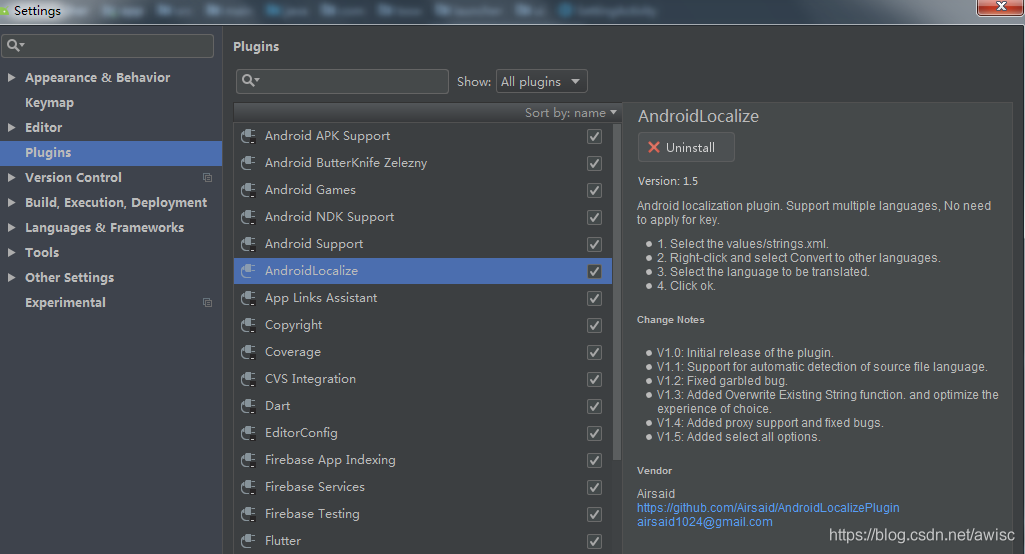Click the Coverage plugin icon
Image resolution: width=1025 pixels, height=554 pixels.
pos(248,352)
